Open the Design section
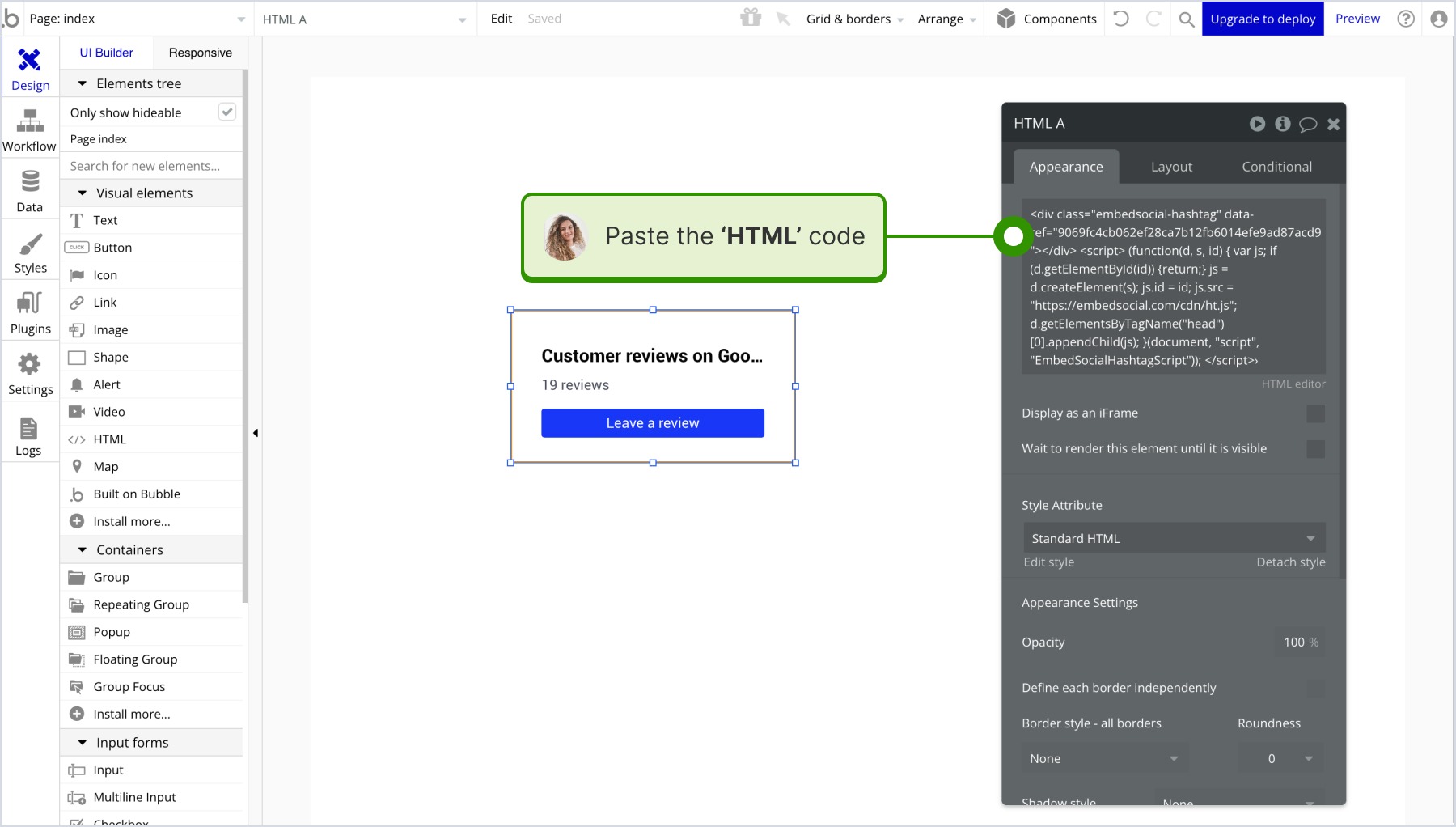The image size is (1456, 827). (x=30, y=68)
